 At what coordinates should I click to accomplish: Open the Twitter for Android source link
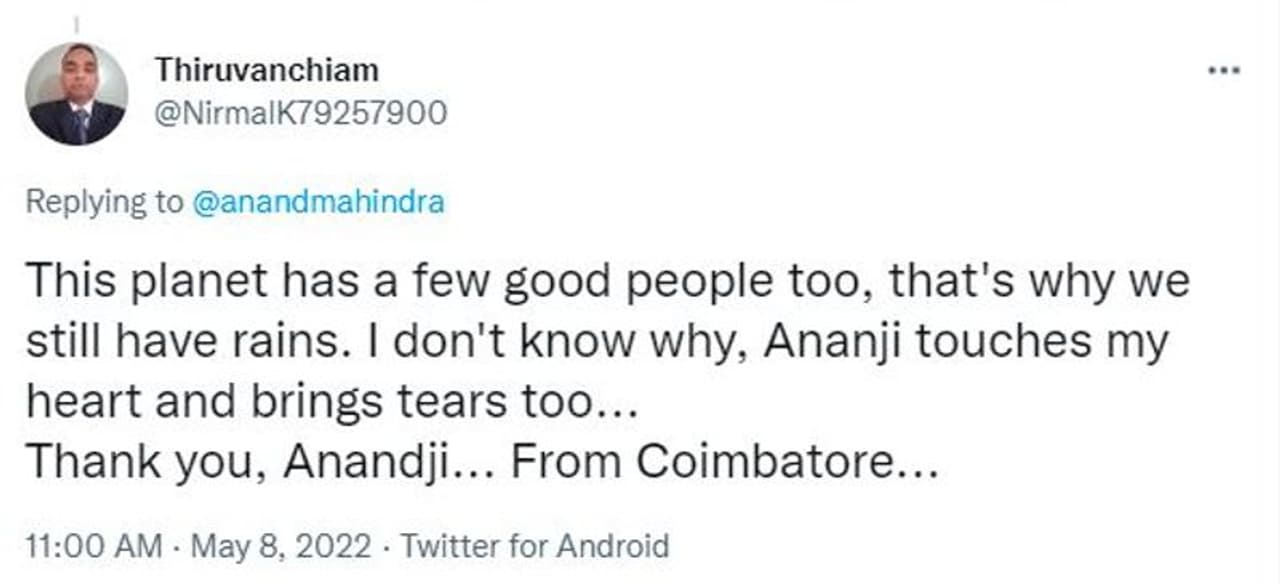click(533, 546)
